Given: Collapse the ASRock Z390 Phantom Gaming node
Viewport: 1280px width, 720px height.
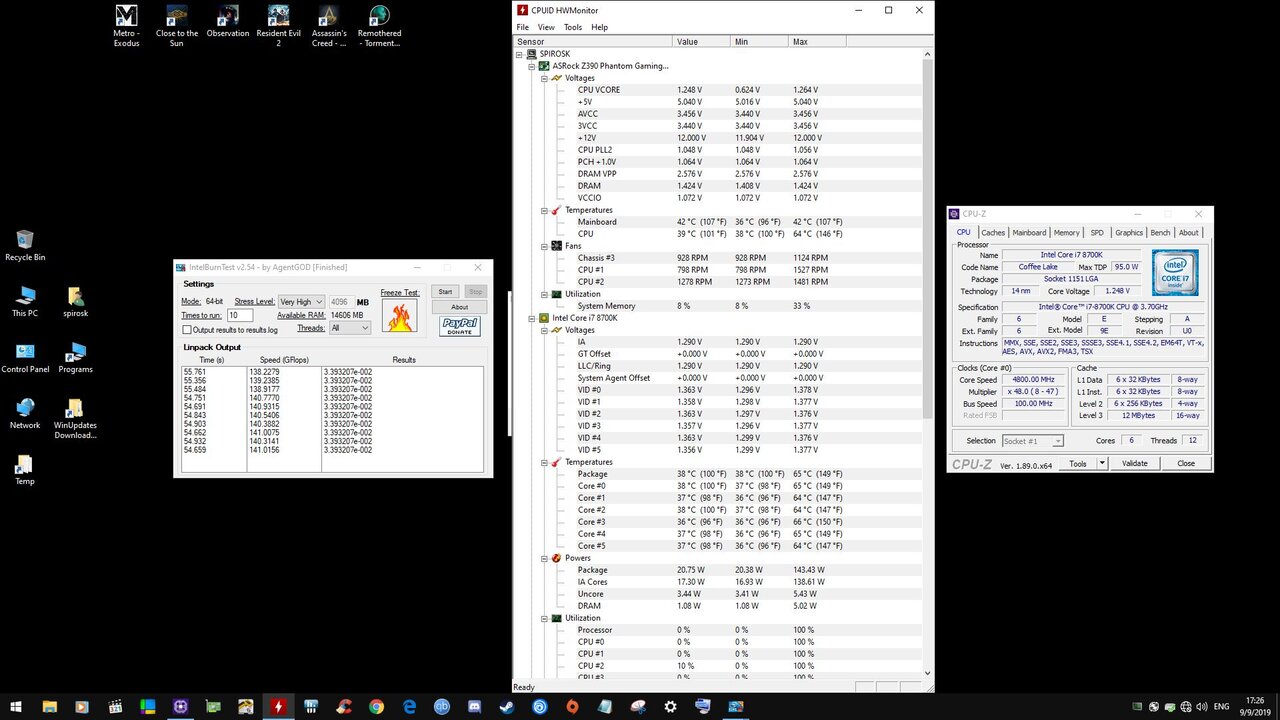Looking at the screenshot, I should [532, 66].
